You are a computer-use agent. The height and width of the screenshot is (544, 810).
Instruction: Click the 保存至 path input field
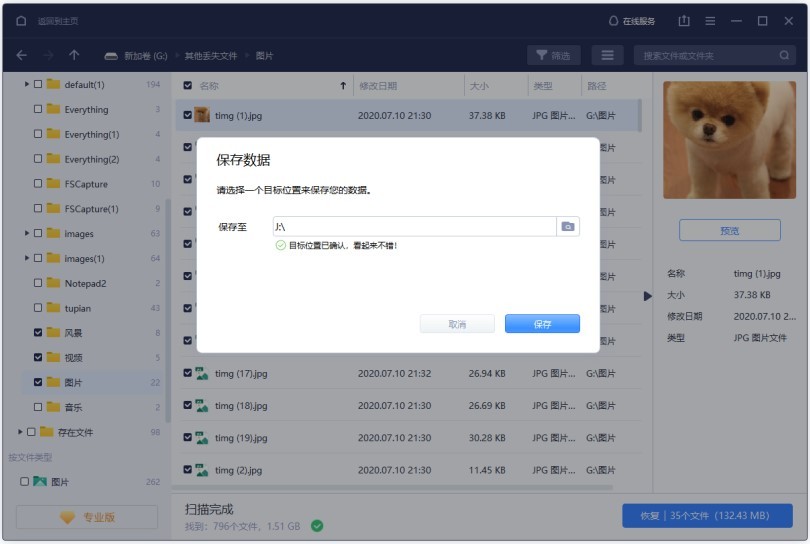pos(414,226)
